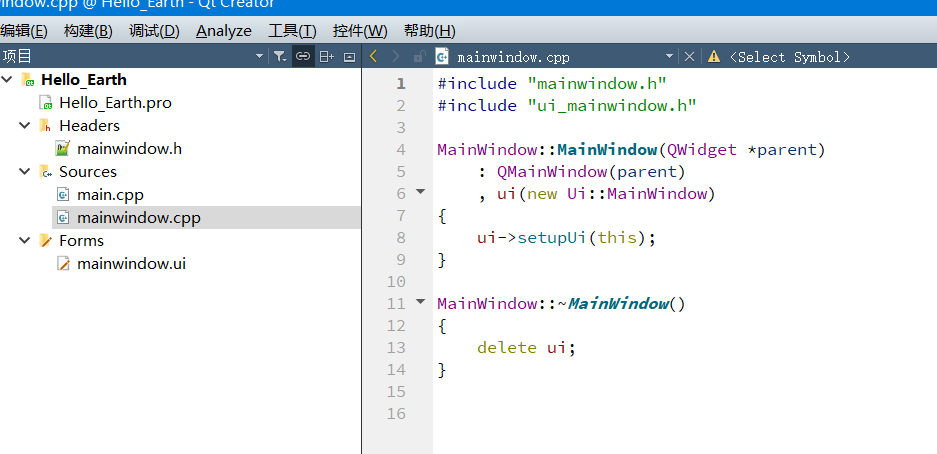Go back with the left arrow
The width and height of the screenshot is (937, 454).
click(373, 56)
